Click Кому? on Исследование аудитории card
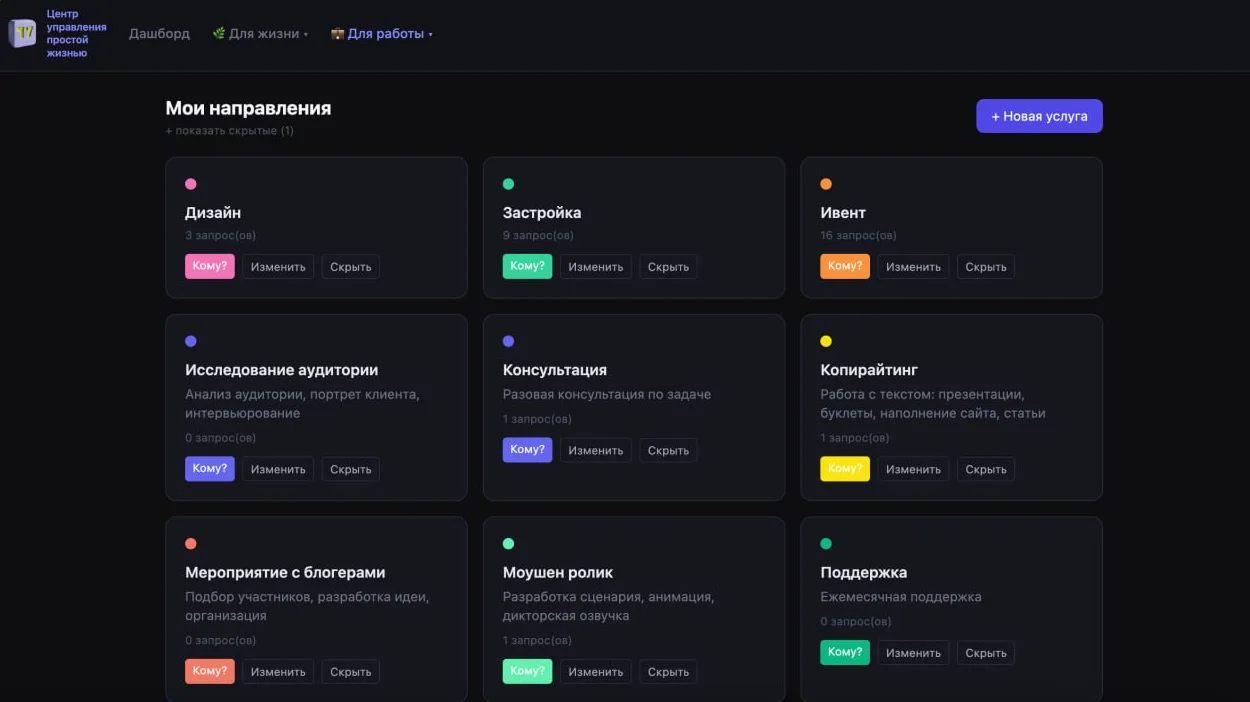Viewport: 1250px width, 702px height. (210, 469)
